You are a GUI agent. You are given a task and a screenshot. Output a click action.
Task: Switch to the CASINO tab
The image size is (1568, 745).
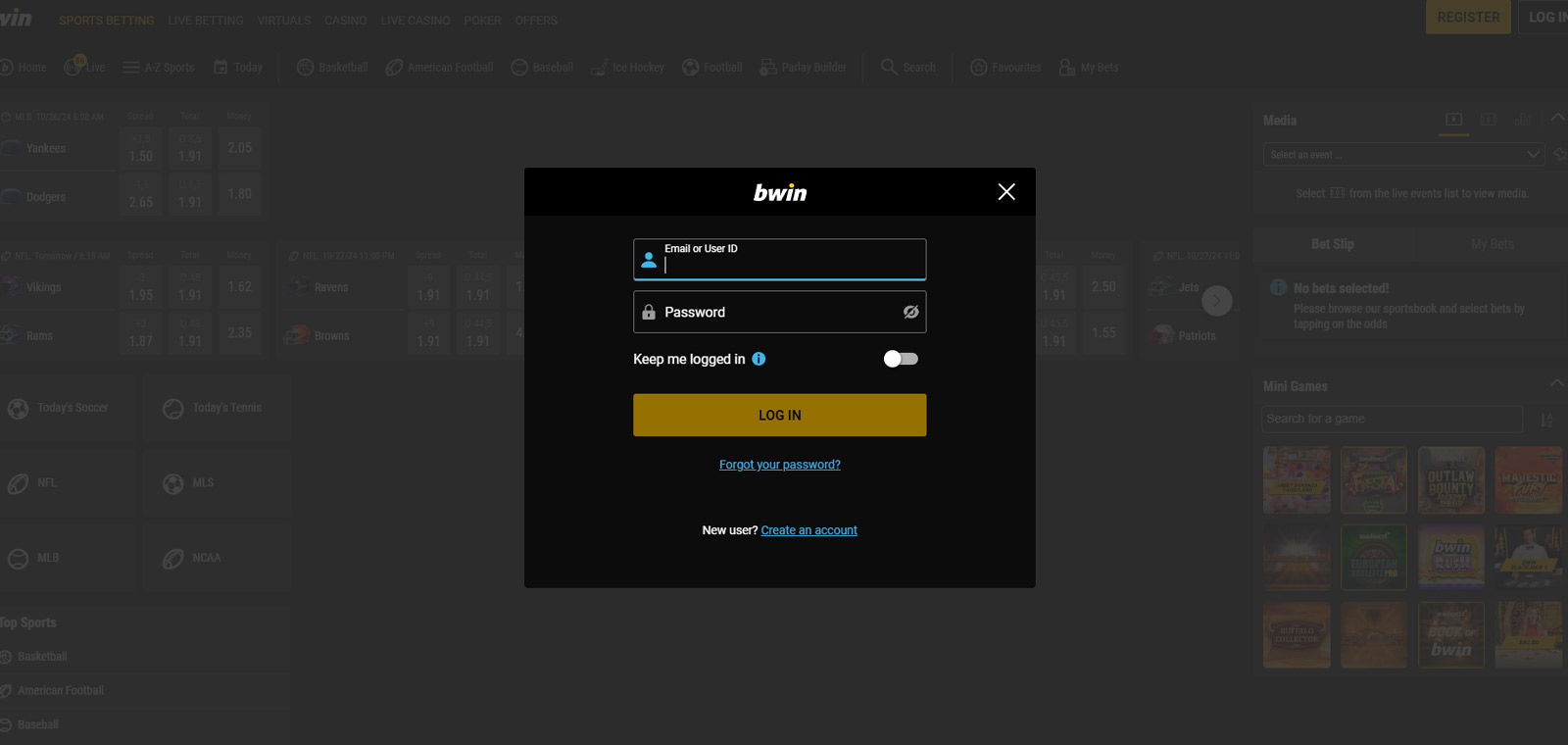[x=346, y=21]
